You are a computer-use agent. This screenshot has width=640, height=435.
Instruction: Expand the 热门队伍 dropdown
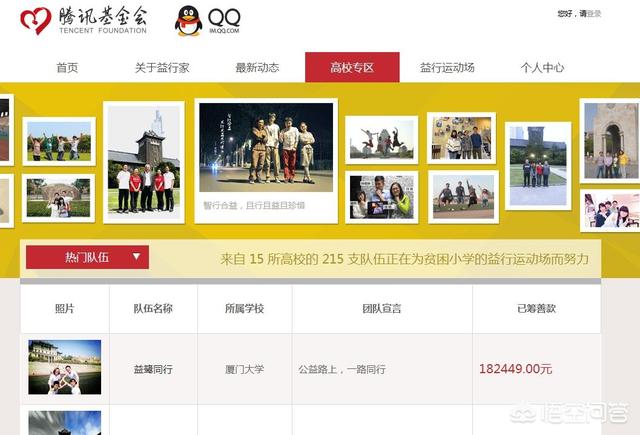tap(87, 257)
